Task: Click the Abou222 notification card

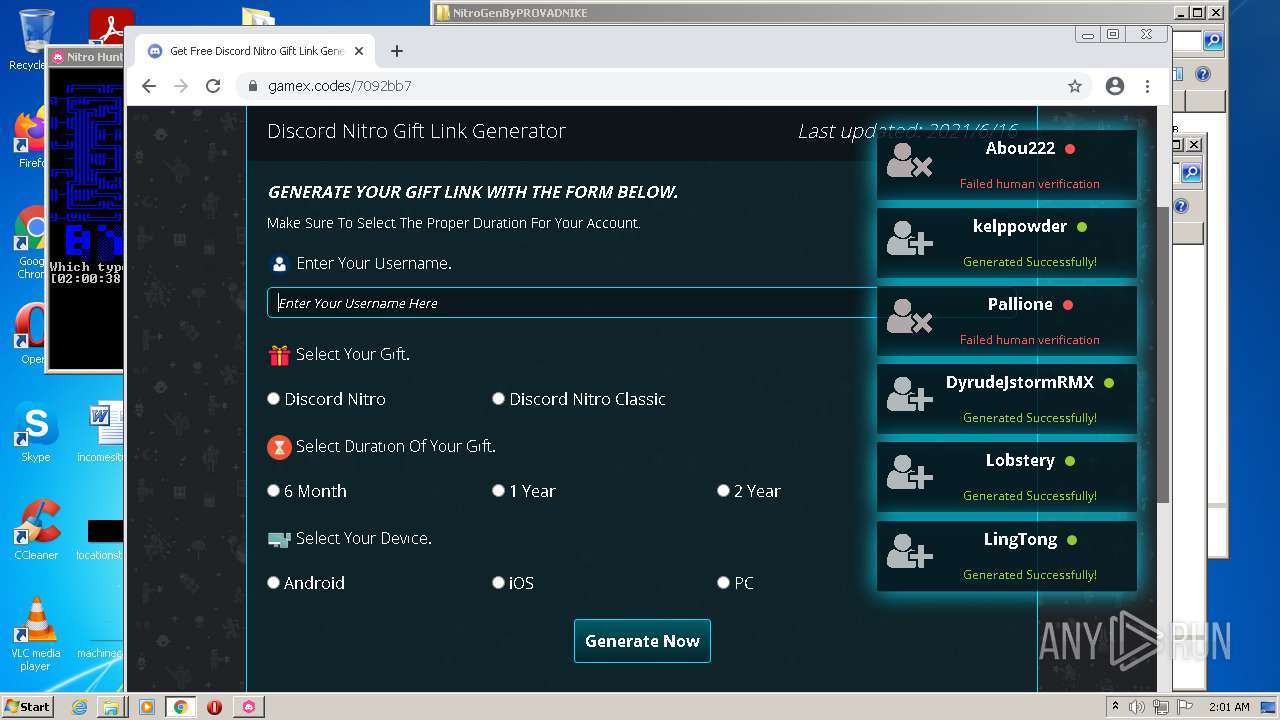Action: click(1007, 165)
